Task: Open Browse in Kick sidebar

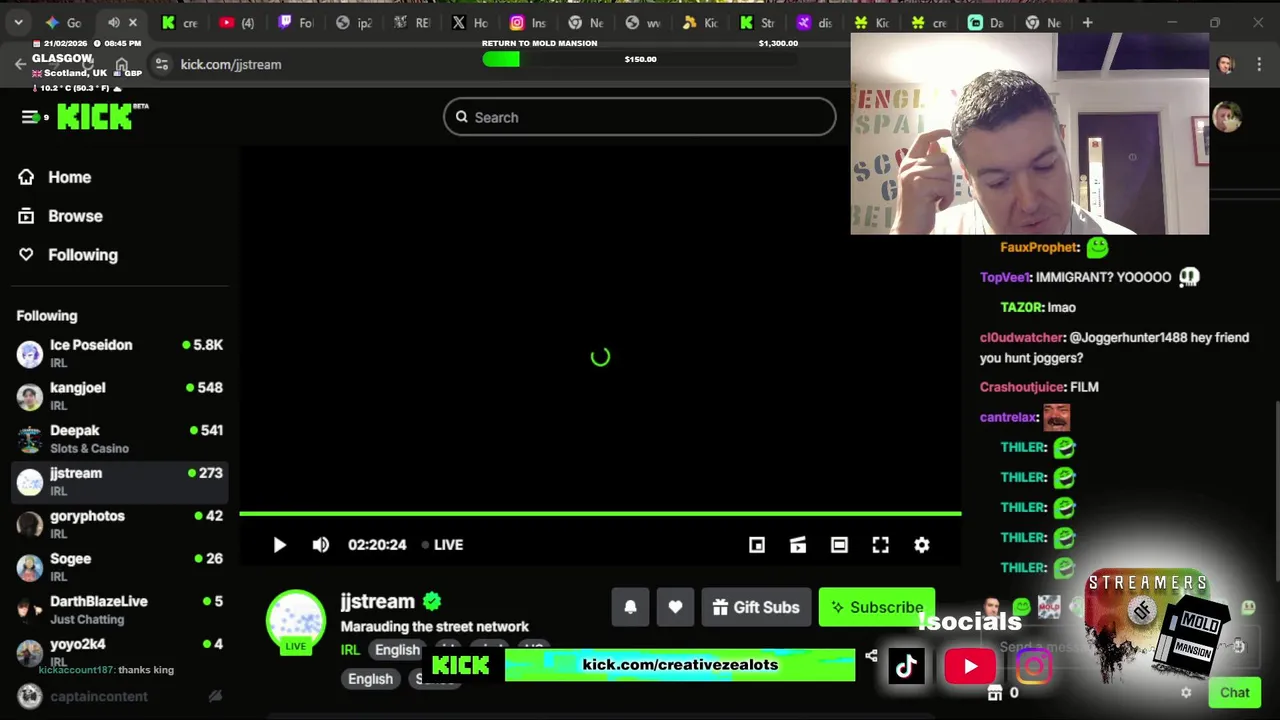Action: 75,216
